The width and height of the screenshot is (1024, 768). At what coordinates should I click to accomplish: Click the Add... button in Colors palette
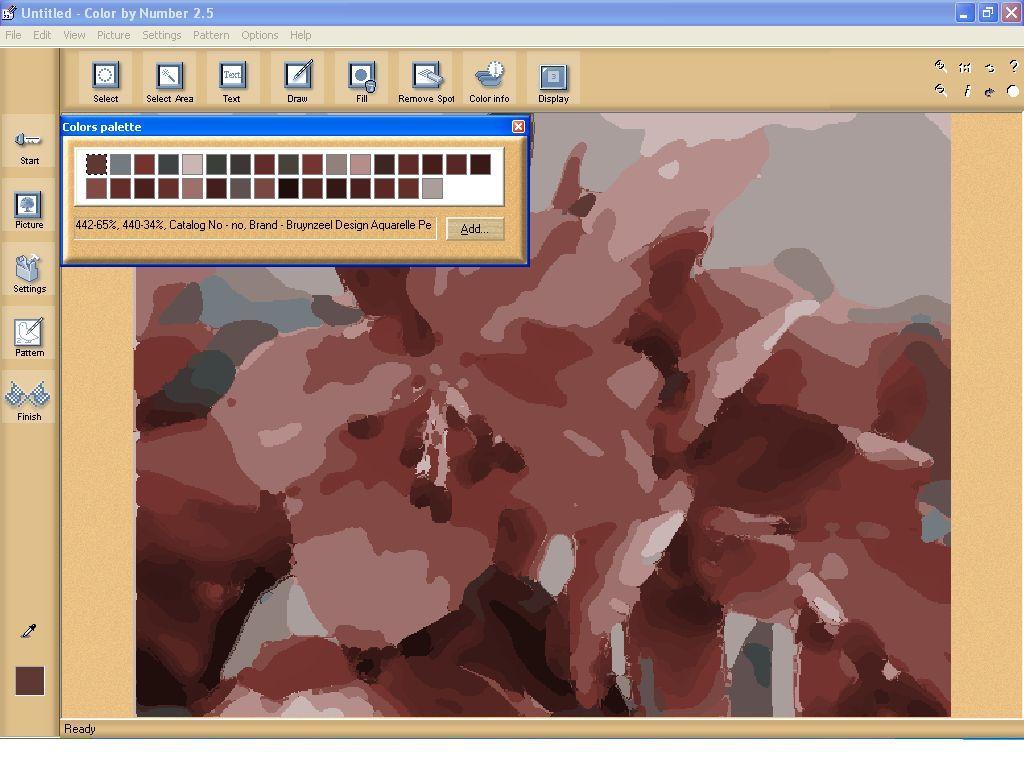click(475, 229)
